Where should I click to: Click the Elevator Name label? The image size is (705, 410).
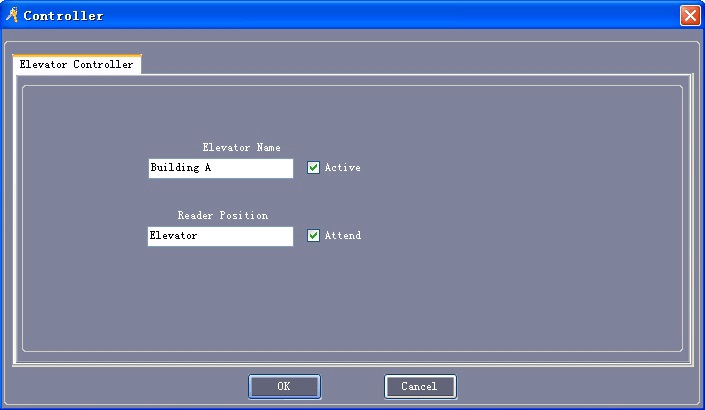tap(241, 148)
